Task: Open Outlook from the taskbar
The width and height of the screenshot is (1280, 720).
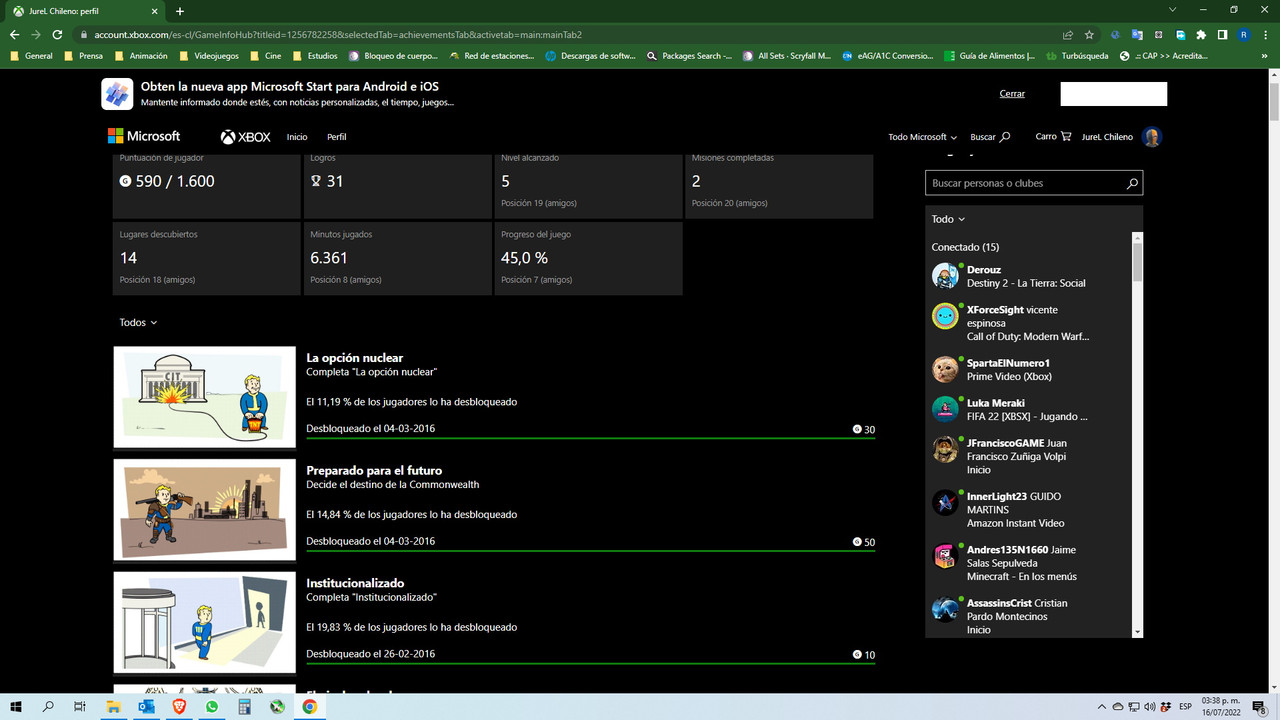Action: pos(146,707)
